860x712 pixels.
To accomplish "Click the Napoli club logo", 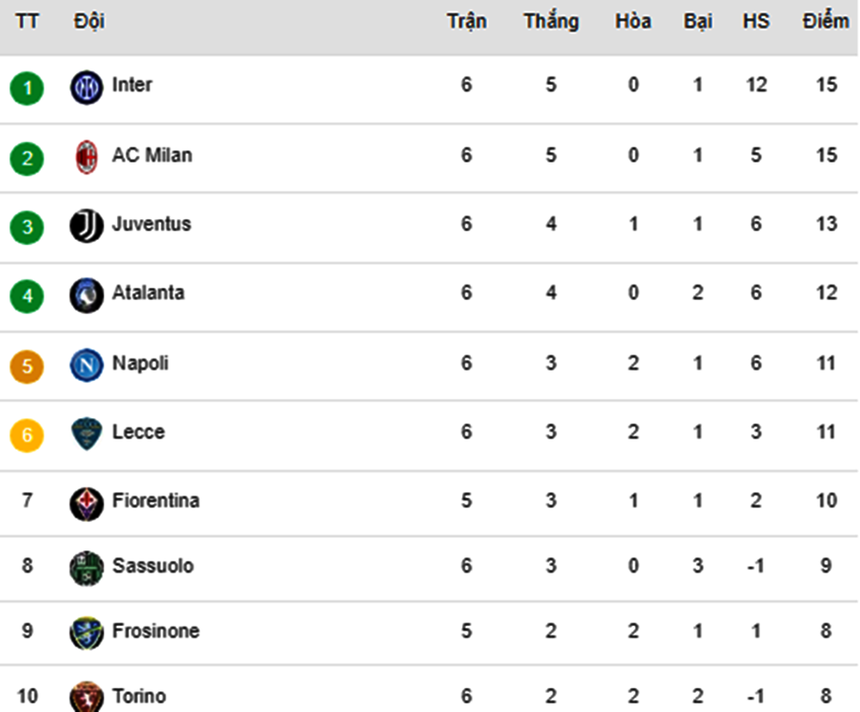I will tap(87, 365).
